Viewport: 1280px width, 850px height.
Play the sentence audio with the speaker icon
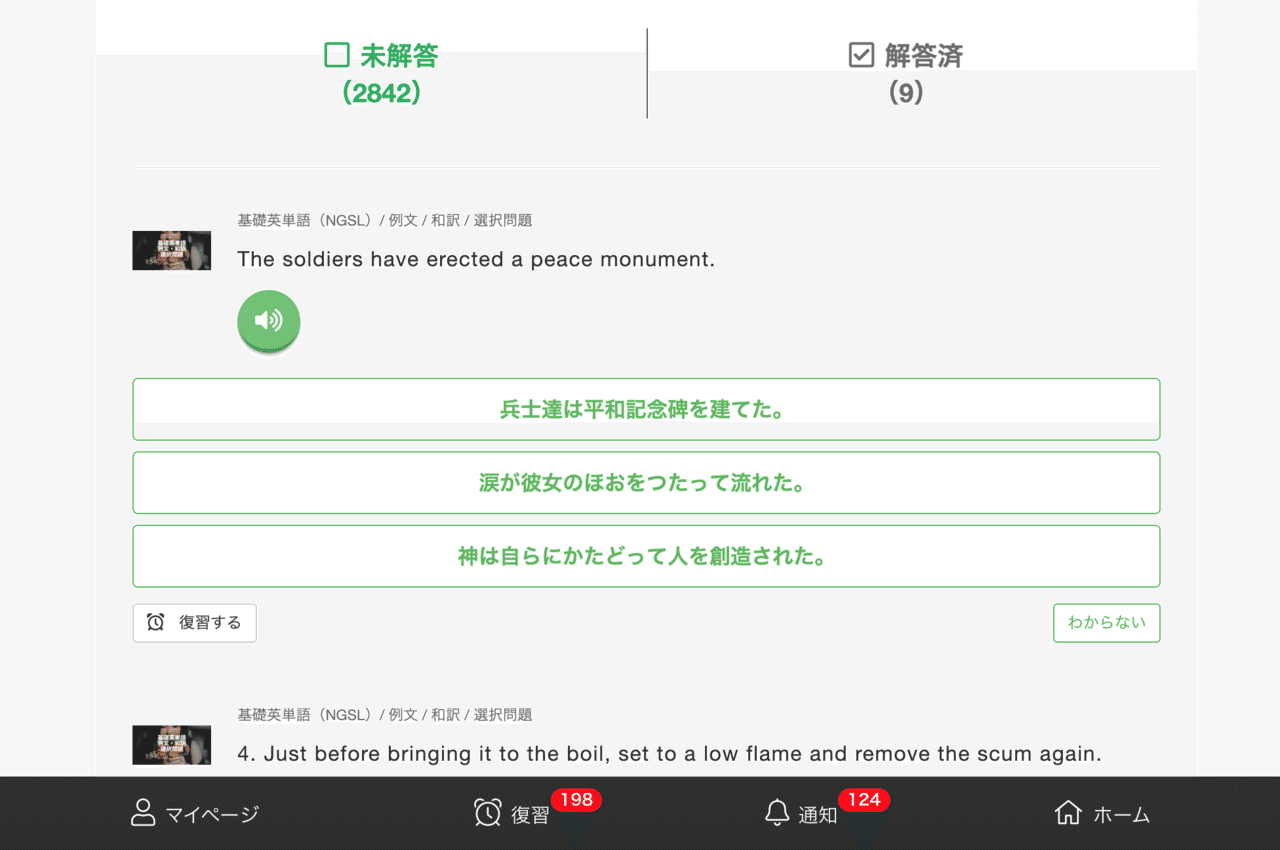[x=268, y=322]
